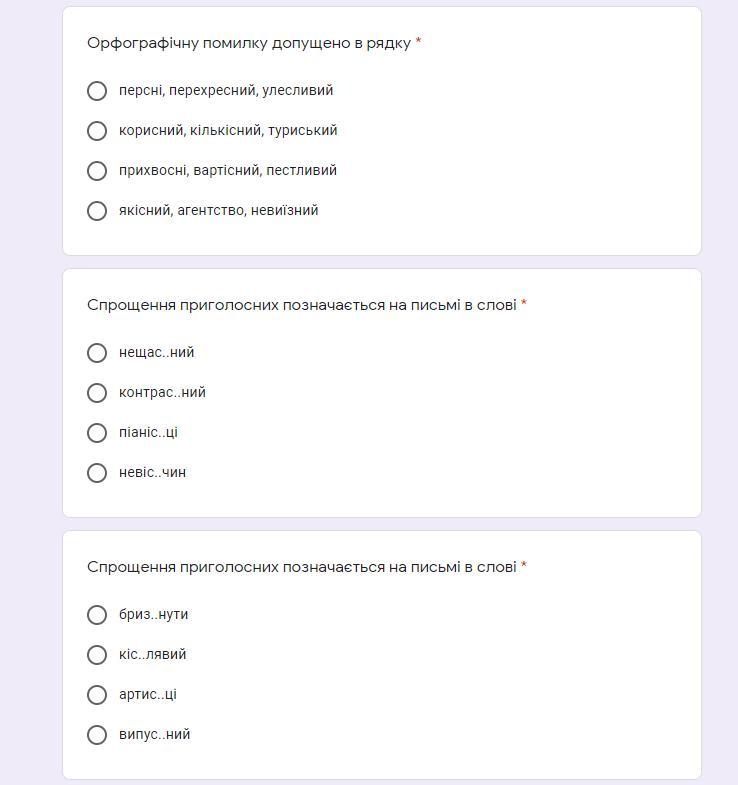Choose the 'нещас..ний' radio option
738x785 pixels.
point(97,353)
